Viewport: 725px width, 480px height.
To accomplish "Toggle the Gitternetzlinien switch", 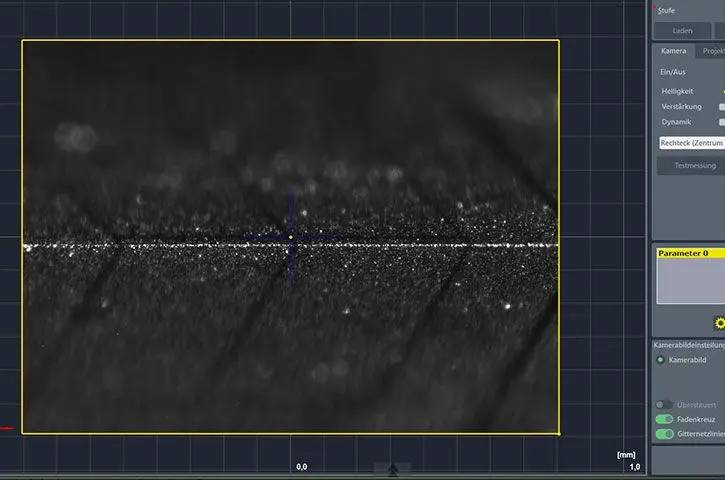I will [x=663, y=435].
